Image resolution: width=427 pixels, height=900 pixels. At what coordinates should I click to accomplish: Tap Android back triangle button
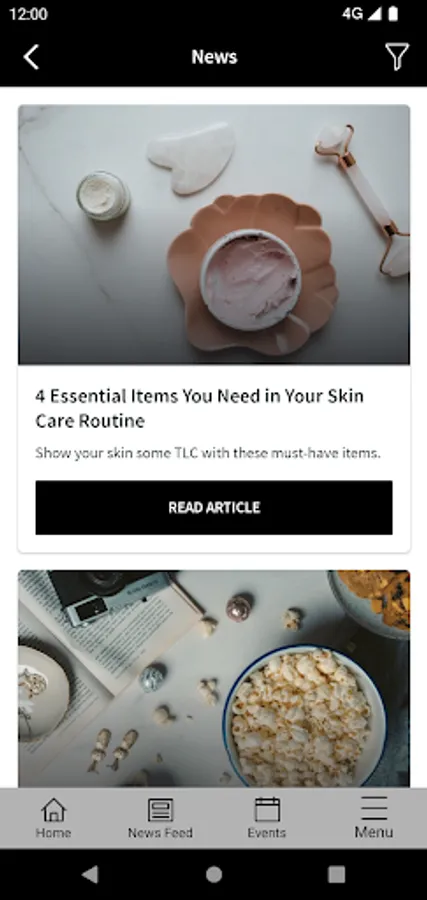click(x=90, y=874)
